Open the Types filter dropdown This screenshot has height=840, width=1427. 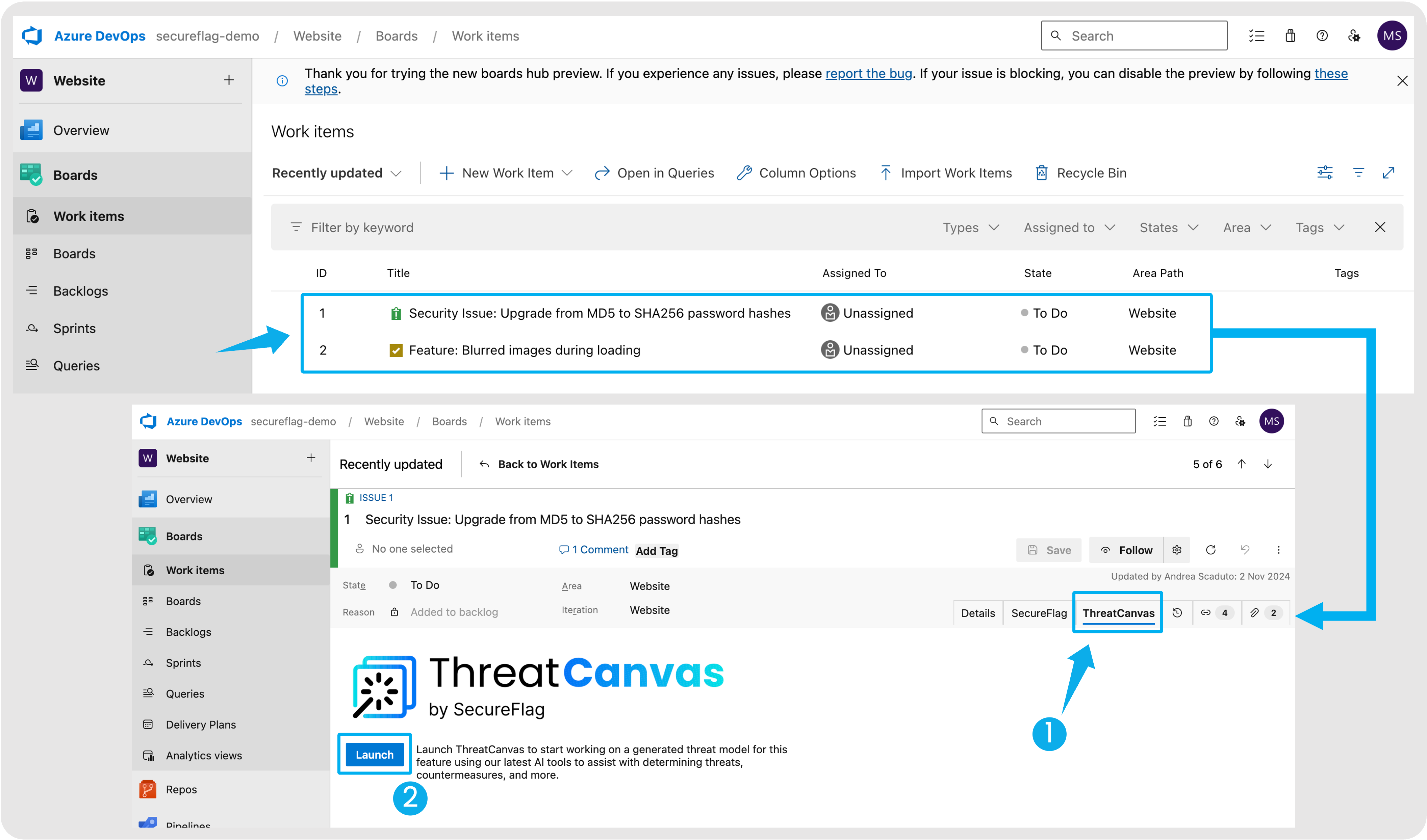tap(970, 228)
